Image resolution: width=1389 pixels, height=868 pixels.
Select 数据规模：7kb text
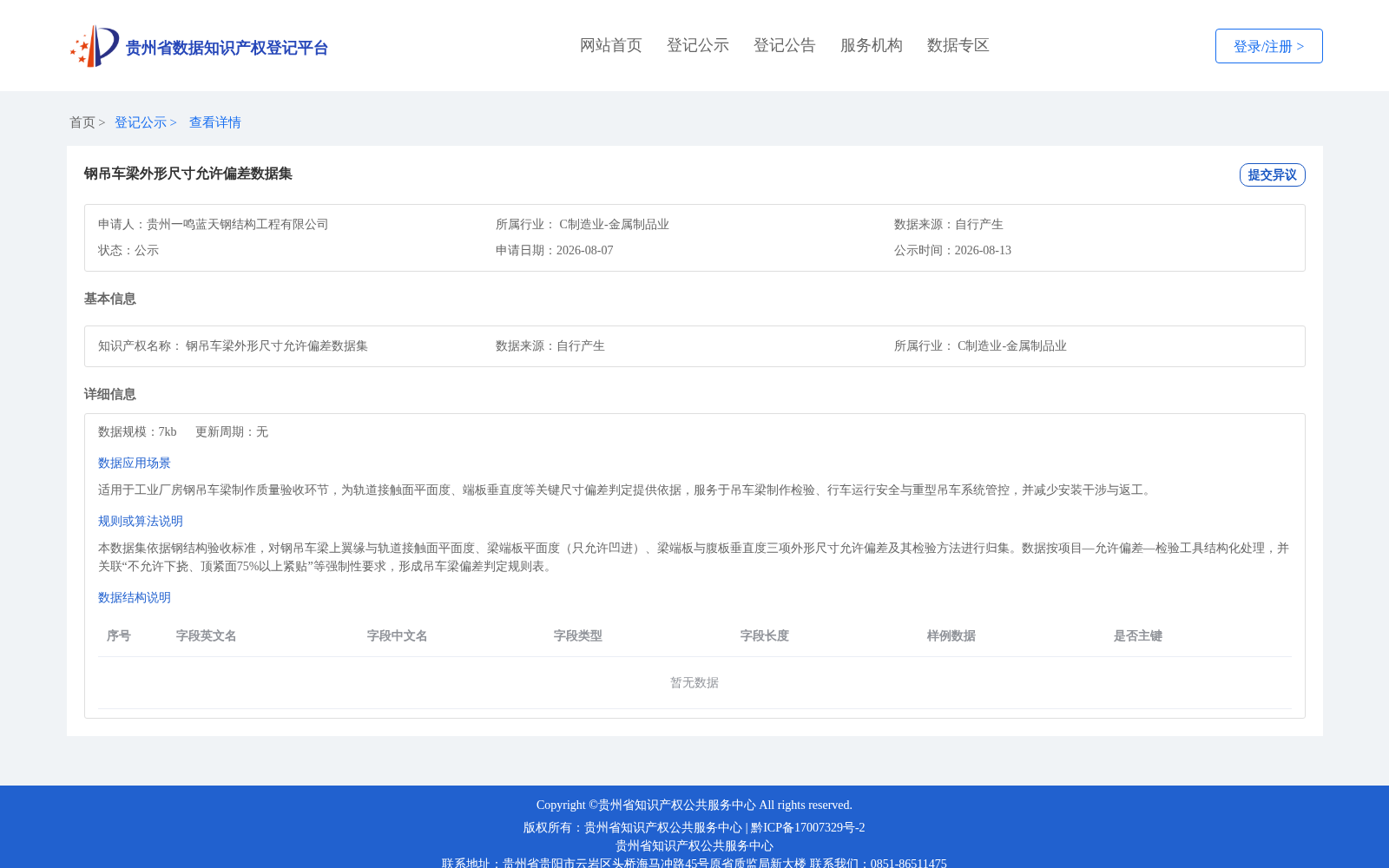click(x=137, y=431)
